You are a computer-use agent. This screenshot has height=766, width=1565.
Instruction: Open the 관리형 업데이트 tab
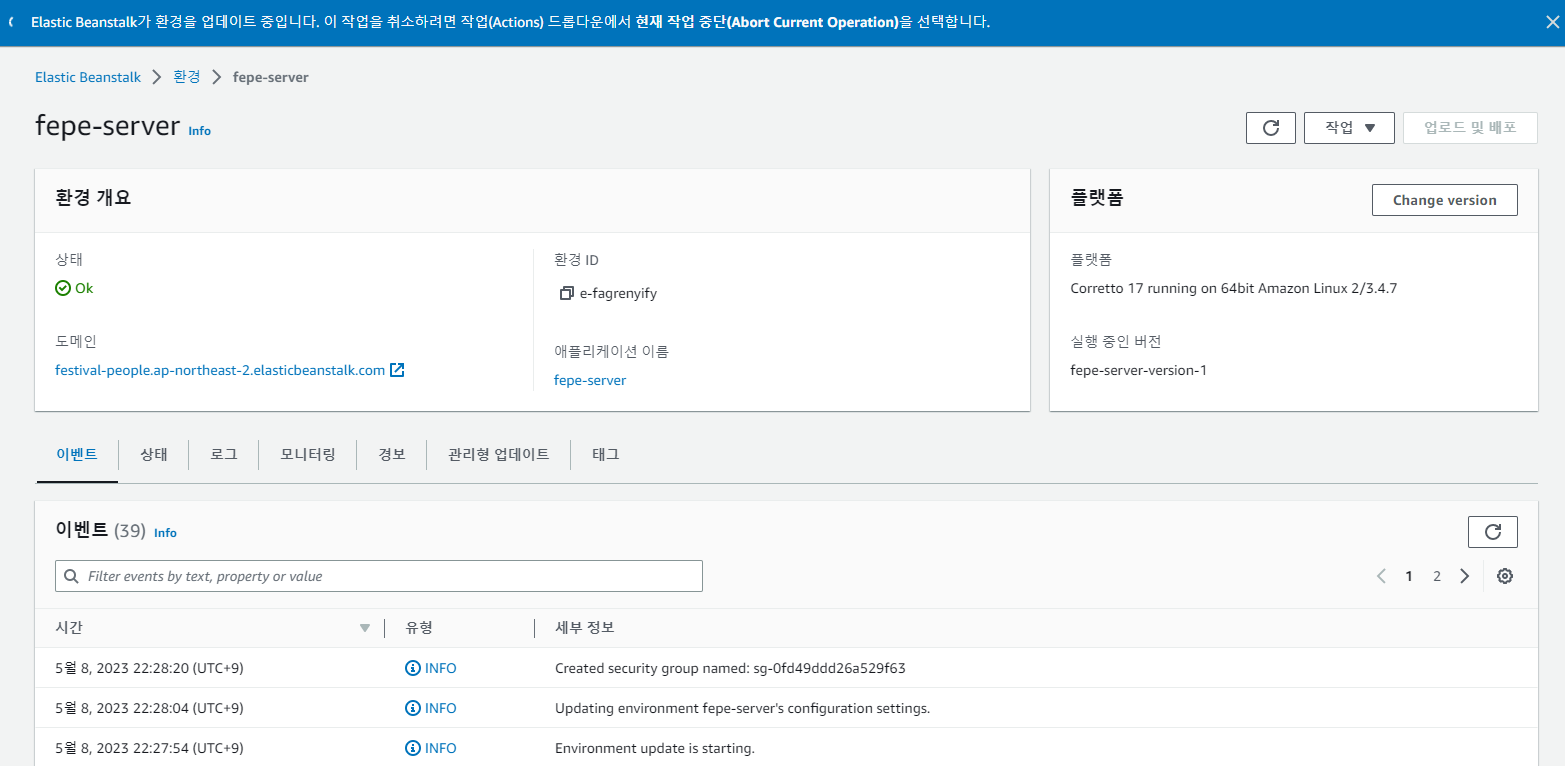(499, 454)
